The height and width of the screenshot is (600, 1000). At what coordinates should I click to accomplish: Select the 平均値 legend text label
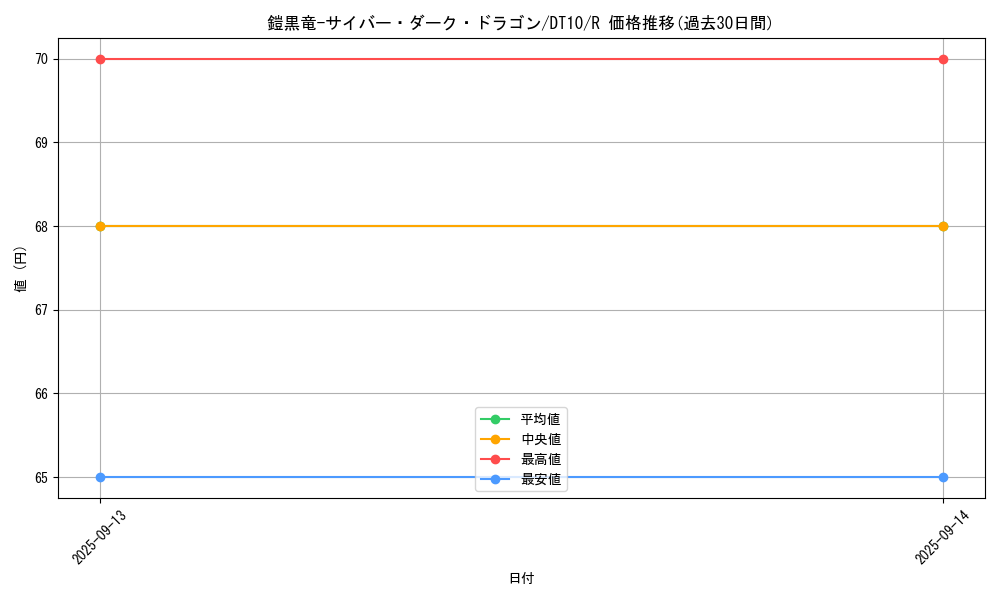541,419
